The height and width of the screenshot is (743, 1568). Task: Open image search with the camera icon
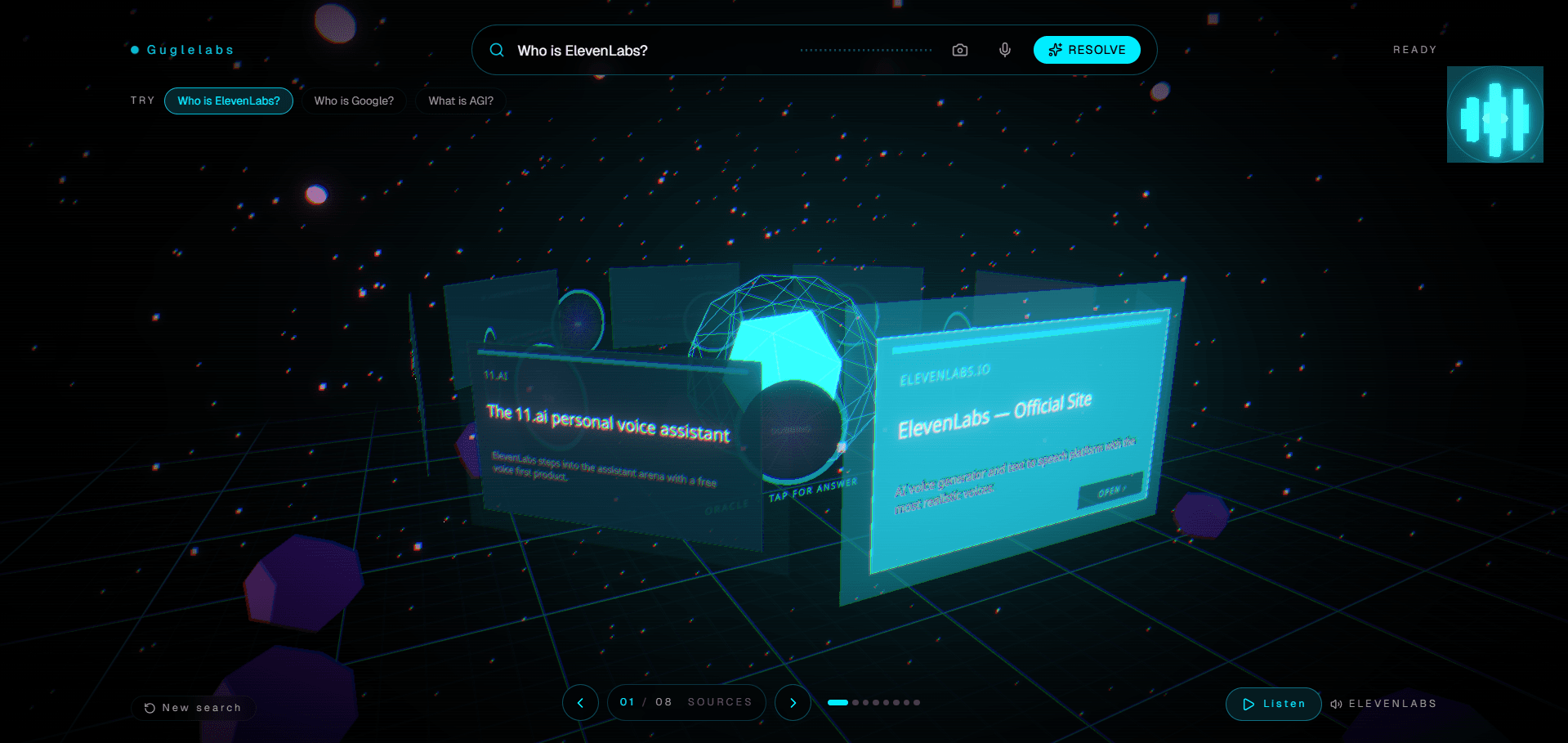coord(960,50)
